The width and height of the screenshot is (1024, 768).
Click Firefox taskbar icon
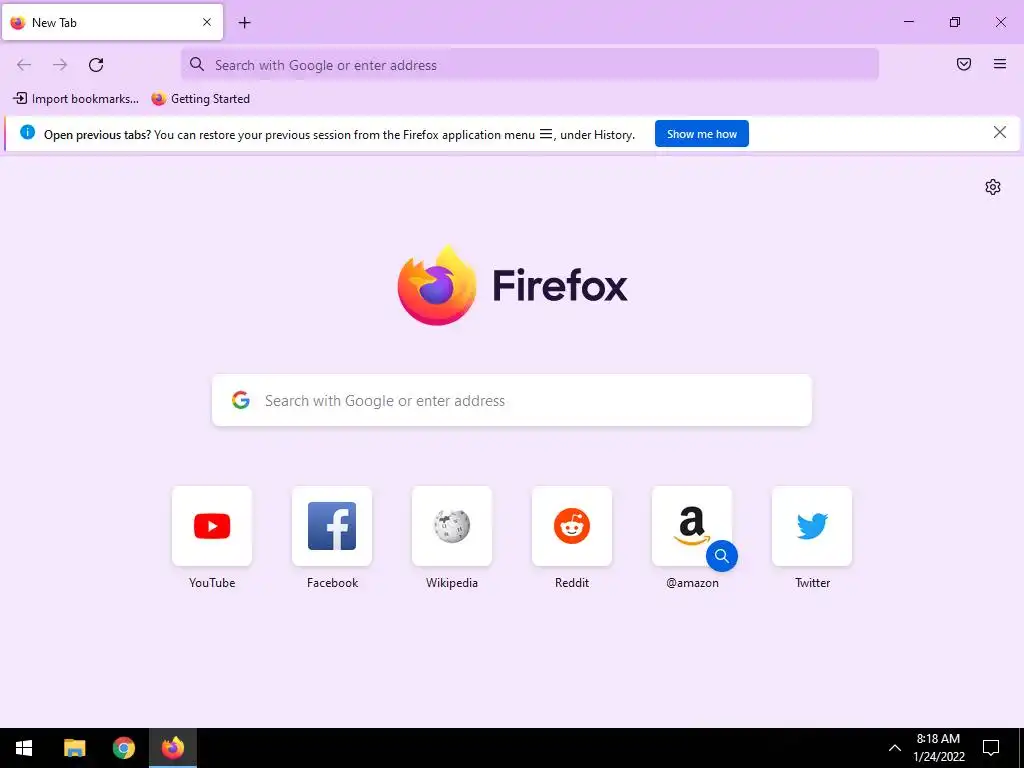coord(173,748)
